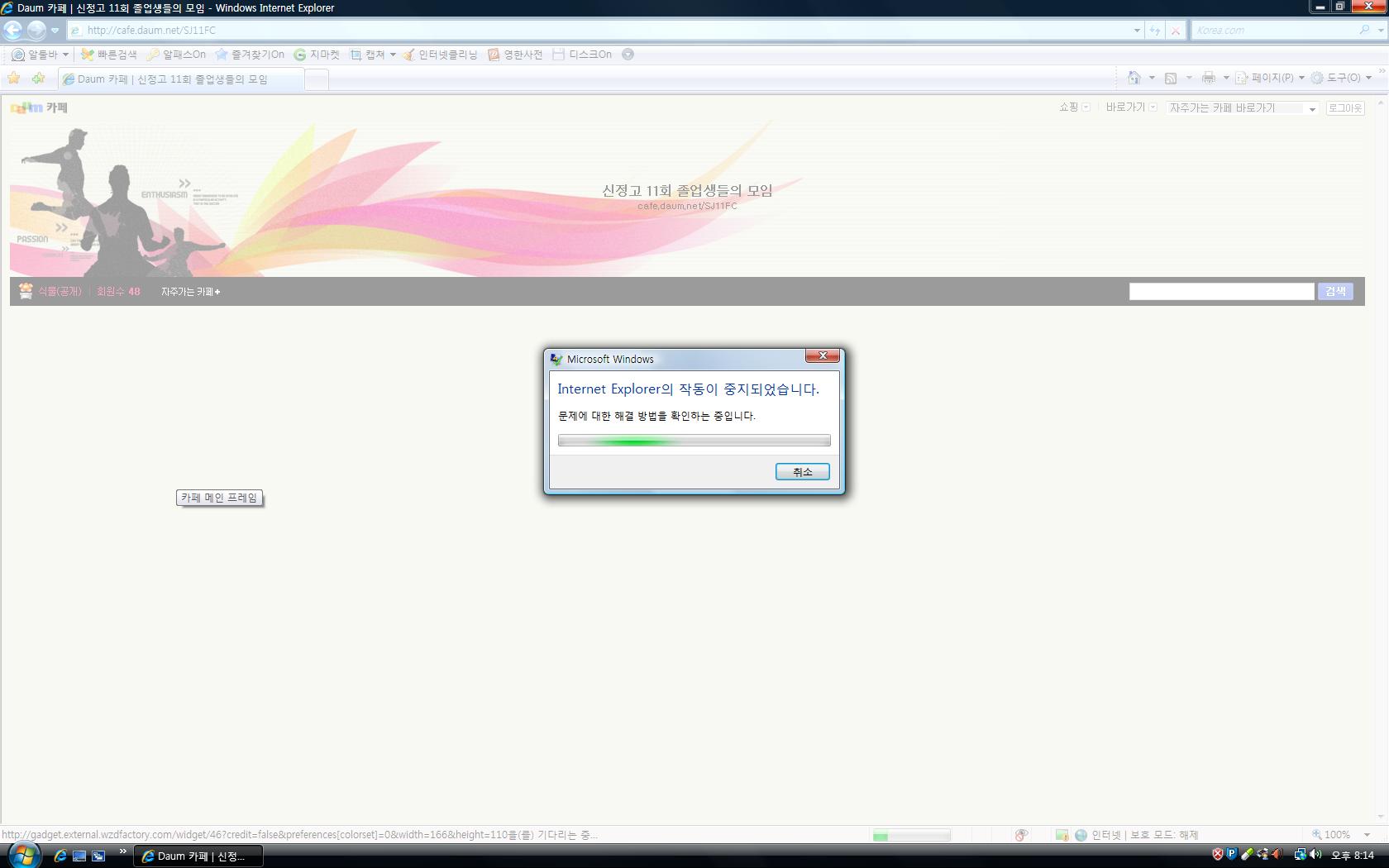The width and height of the screenshot is (1389, 868).
Task: Open the recent pages dropdown beside Forward
Action: pos(55,31)
